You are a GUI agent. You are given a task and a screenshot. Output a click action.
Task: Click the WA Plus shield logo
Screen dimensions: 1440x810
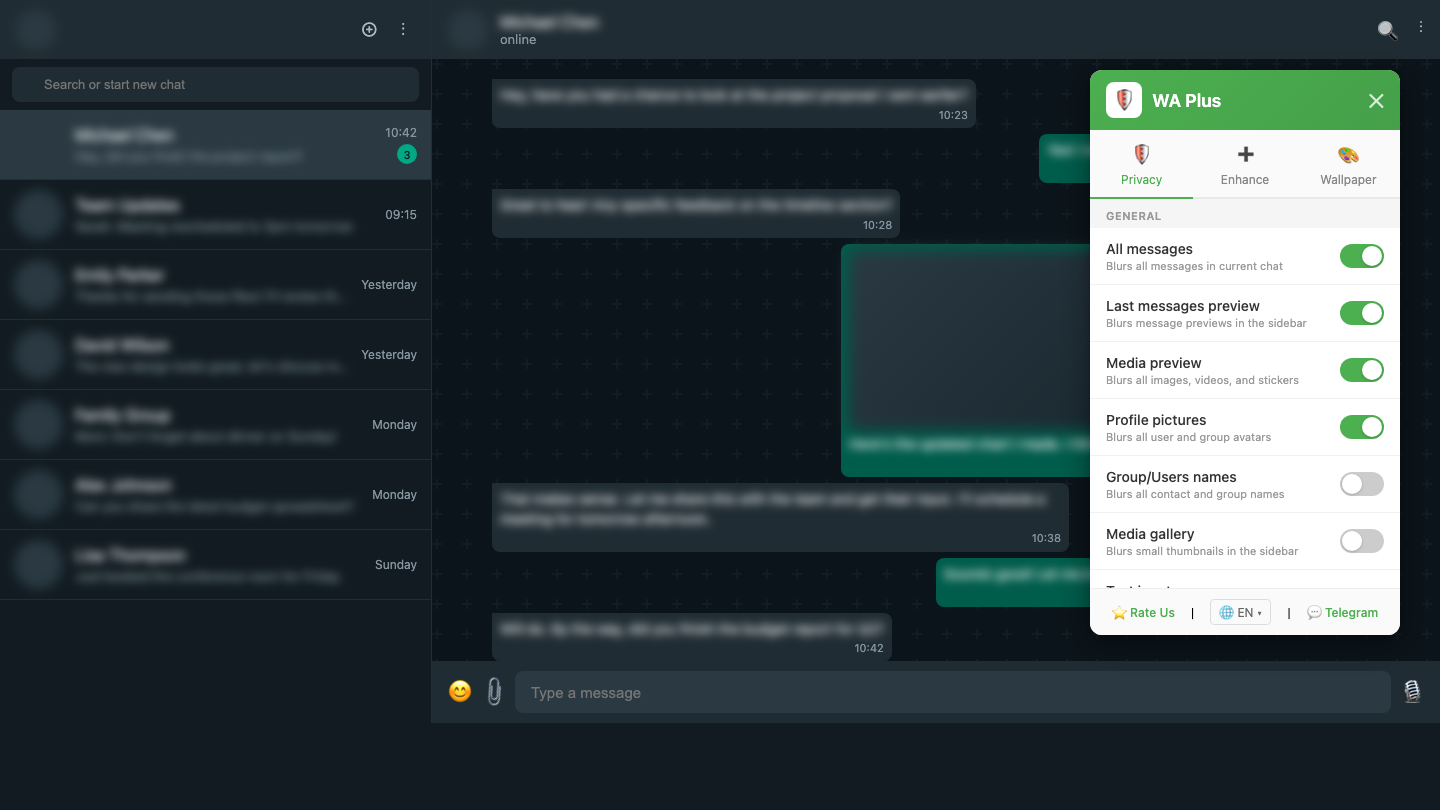[x=1123, y=100]
